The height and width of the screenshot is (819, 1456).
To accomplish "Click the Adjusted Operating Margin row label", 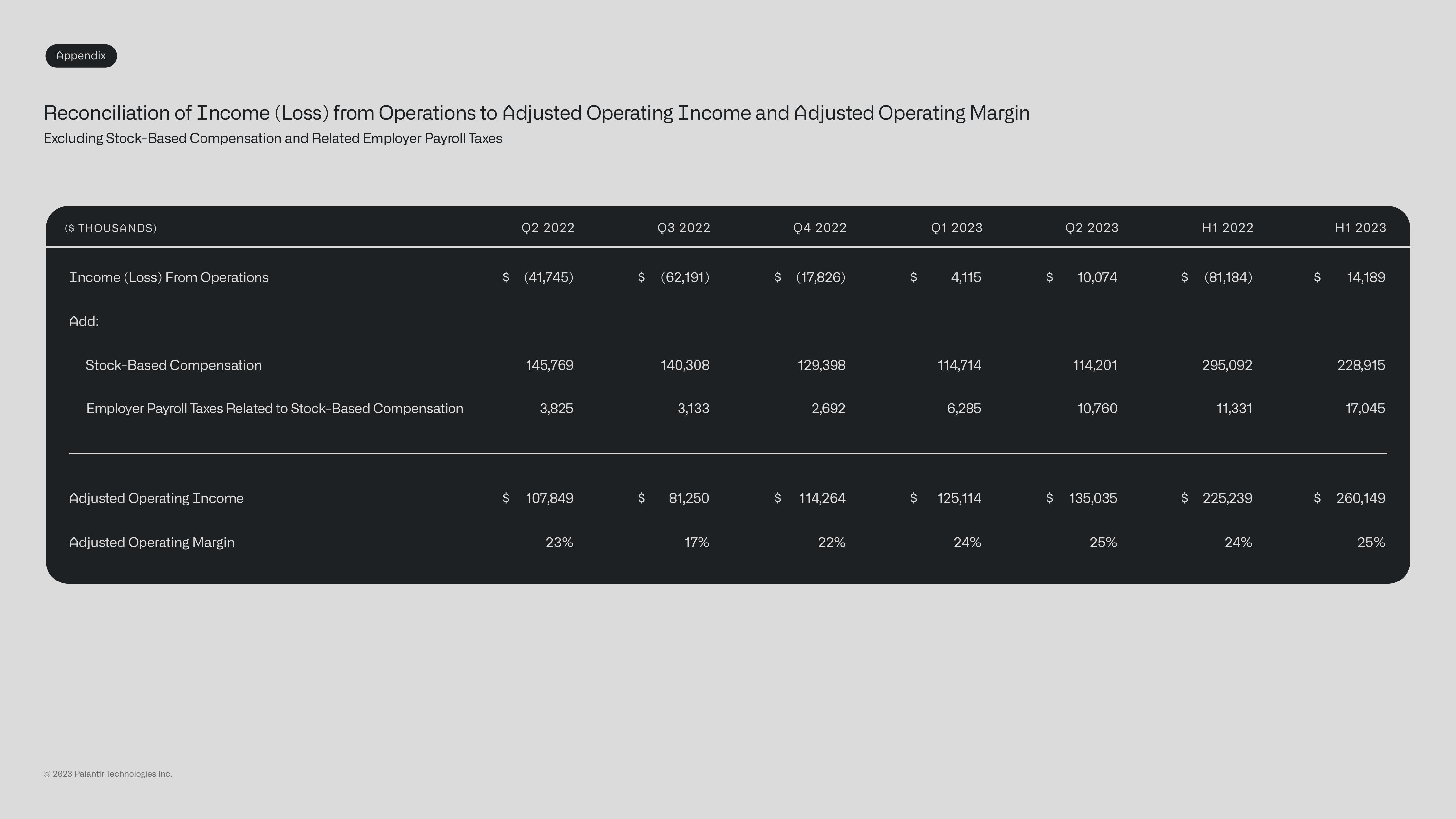I will pos(152,543).
